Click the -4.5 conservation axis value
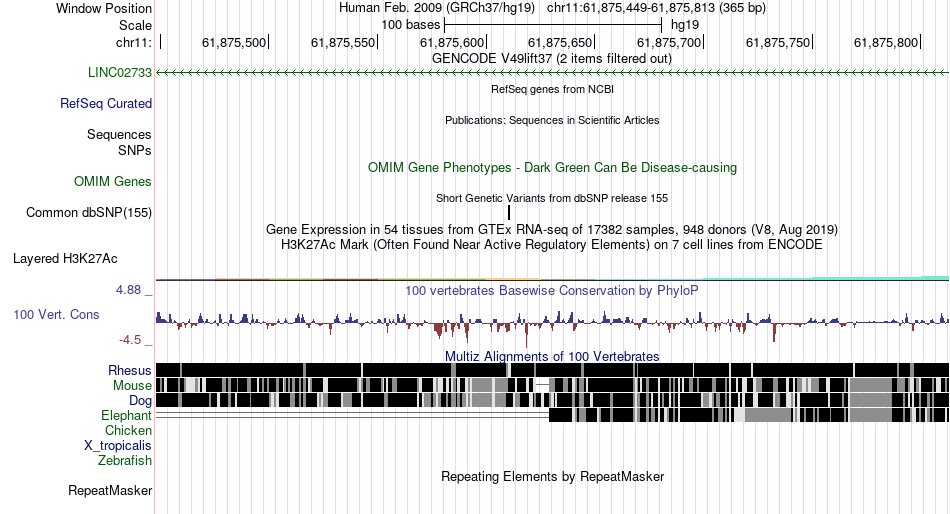The width and height of the screenshot is (950, 514). pyautogui.click(x=130, y=340)
